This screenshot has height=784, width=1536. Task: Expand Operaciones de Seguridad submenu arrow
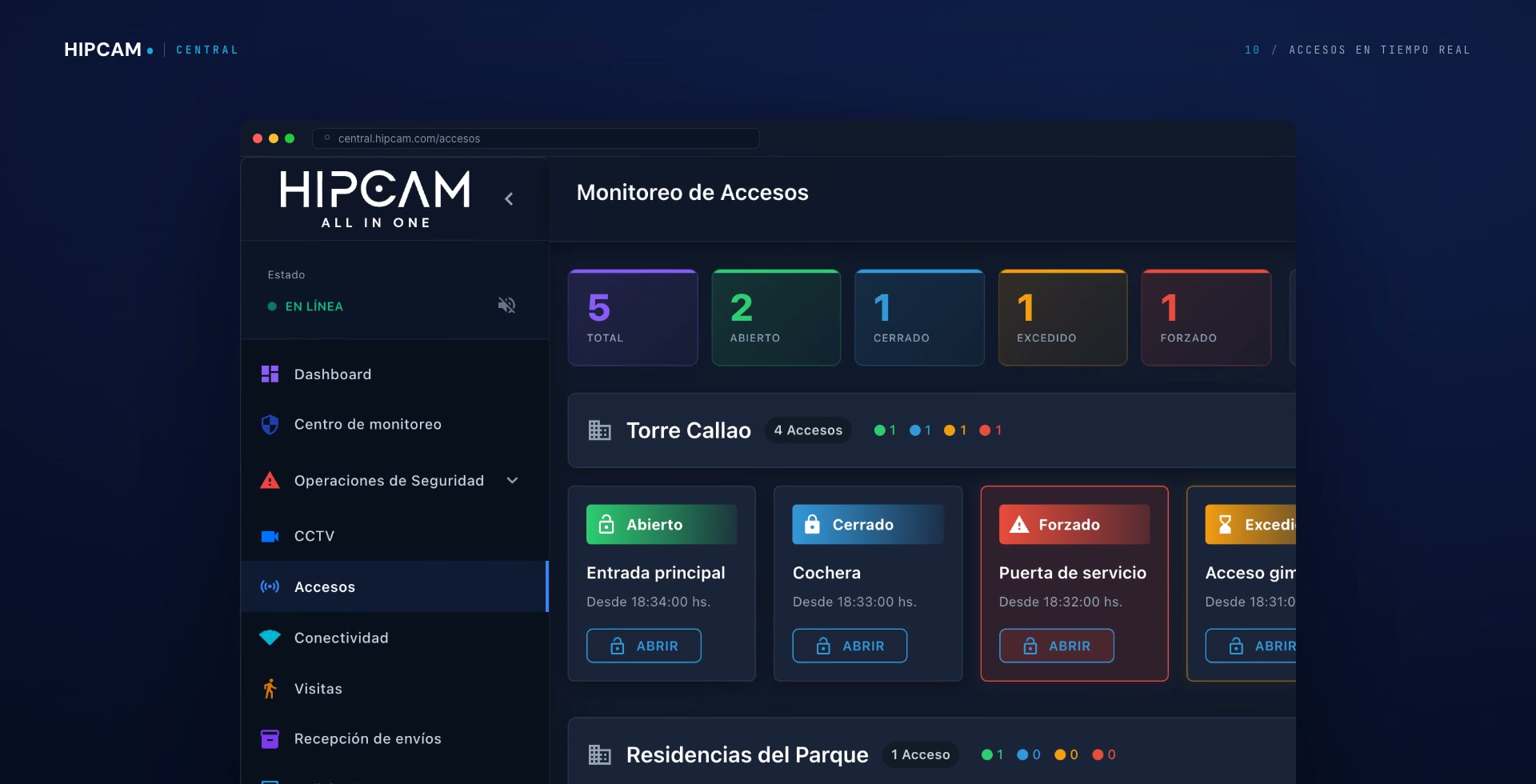[513, 481]
